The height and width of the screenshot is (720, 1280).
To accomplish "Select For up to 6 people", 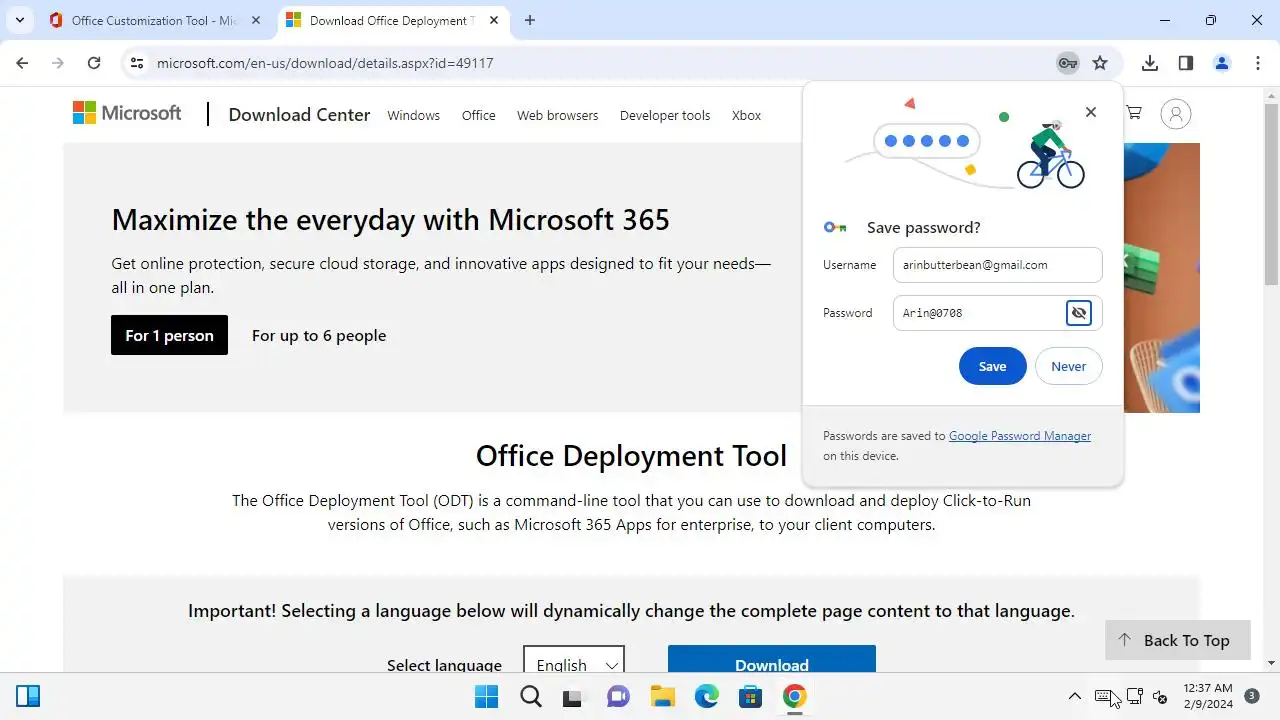I will point(319,335).
